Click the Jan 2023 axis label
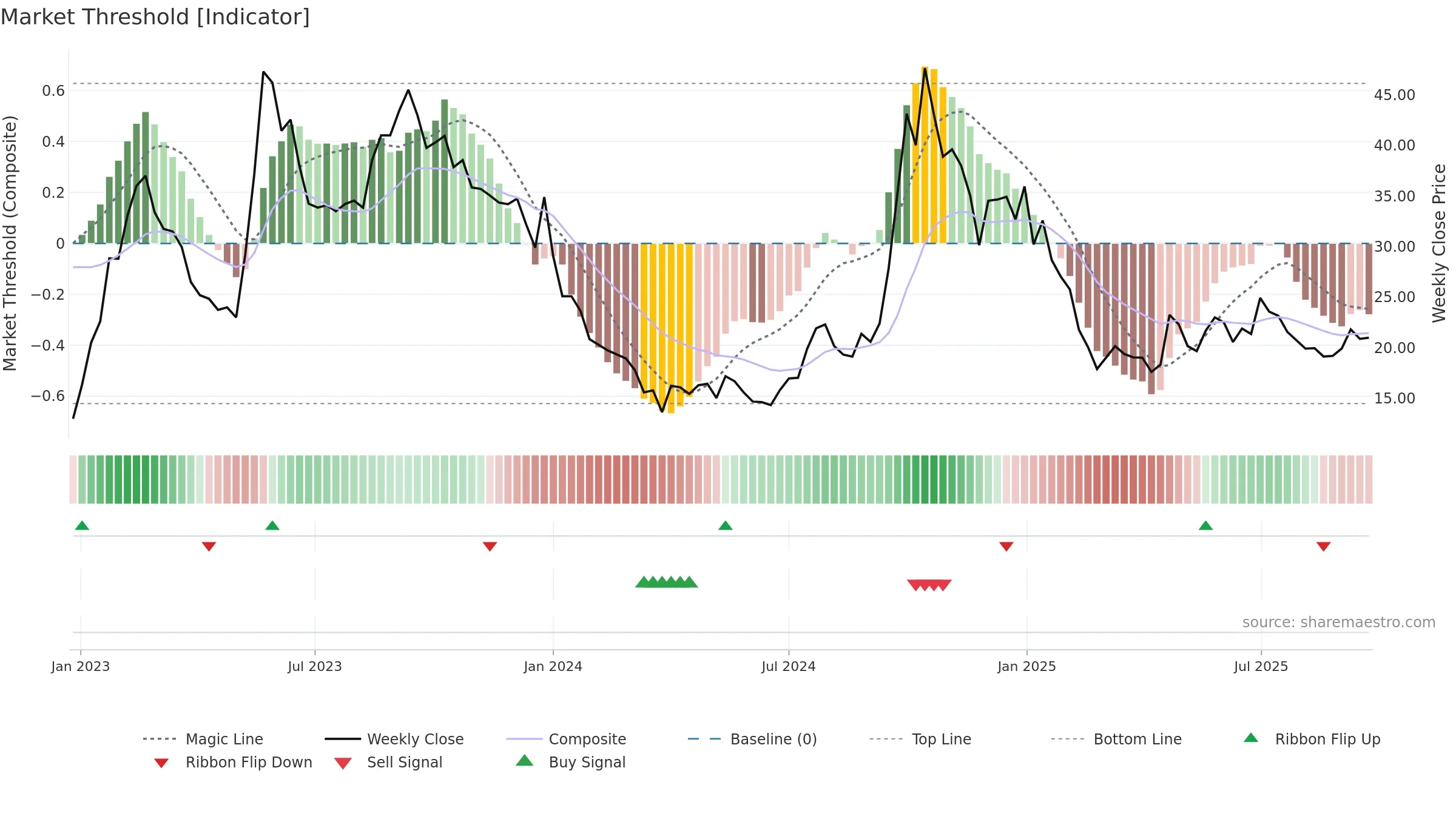 (x=81, y=667)
